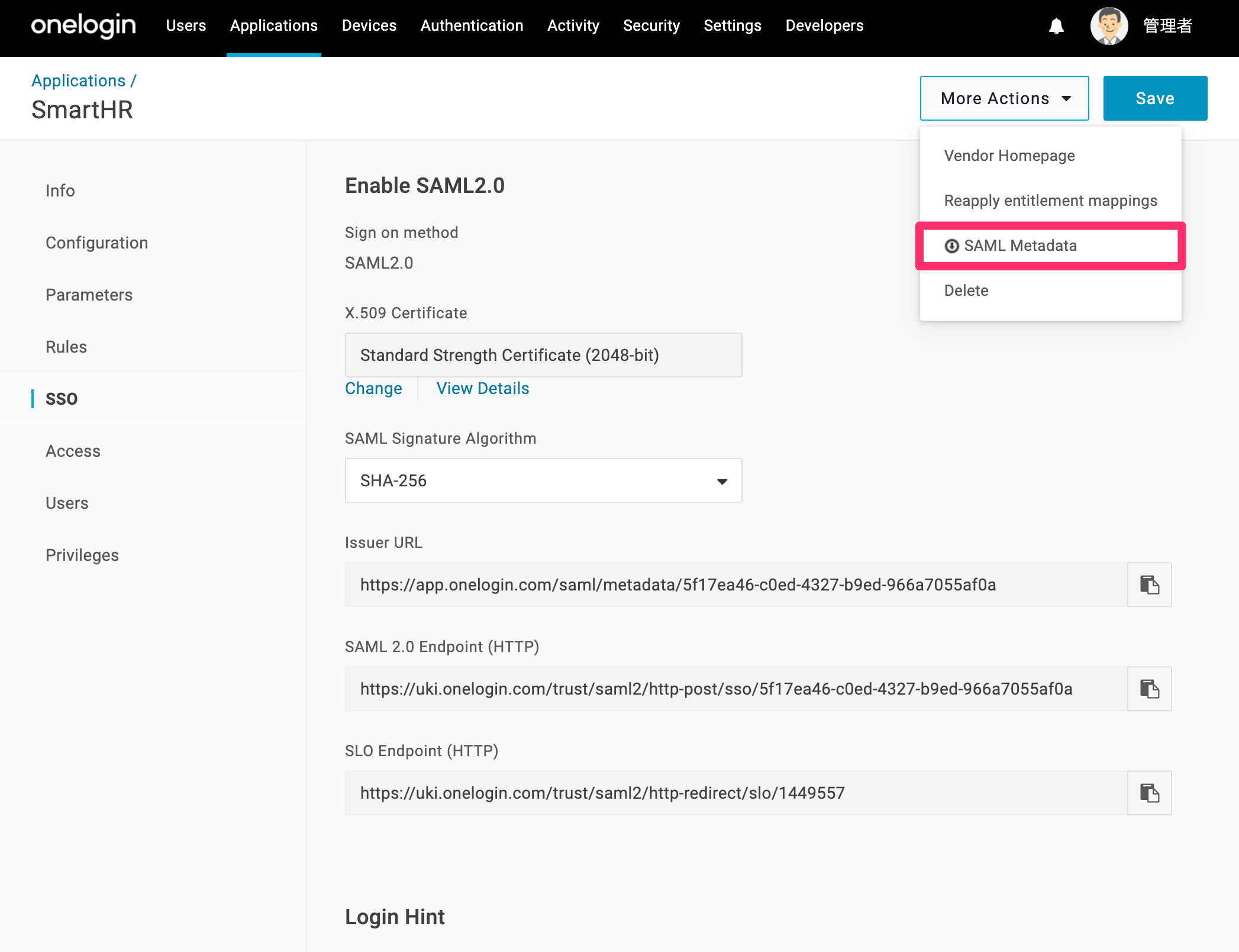Screen dimensions: 1239x952
Task: Switch to the Info tab
Action: 60,191
